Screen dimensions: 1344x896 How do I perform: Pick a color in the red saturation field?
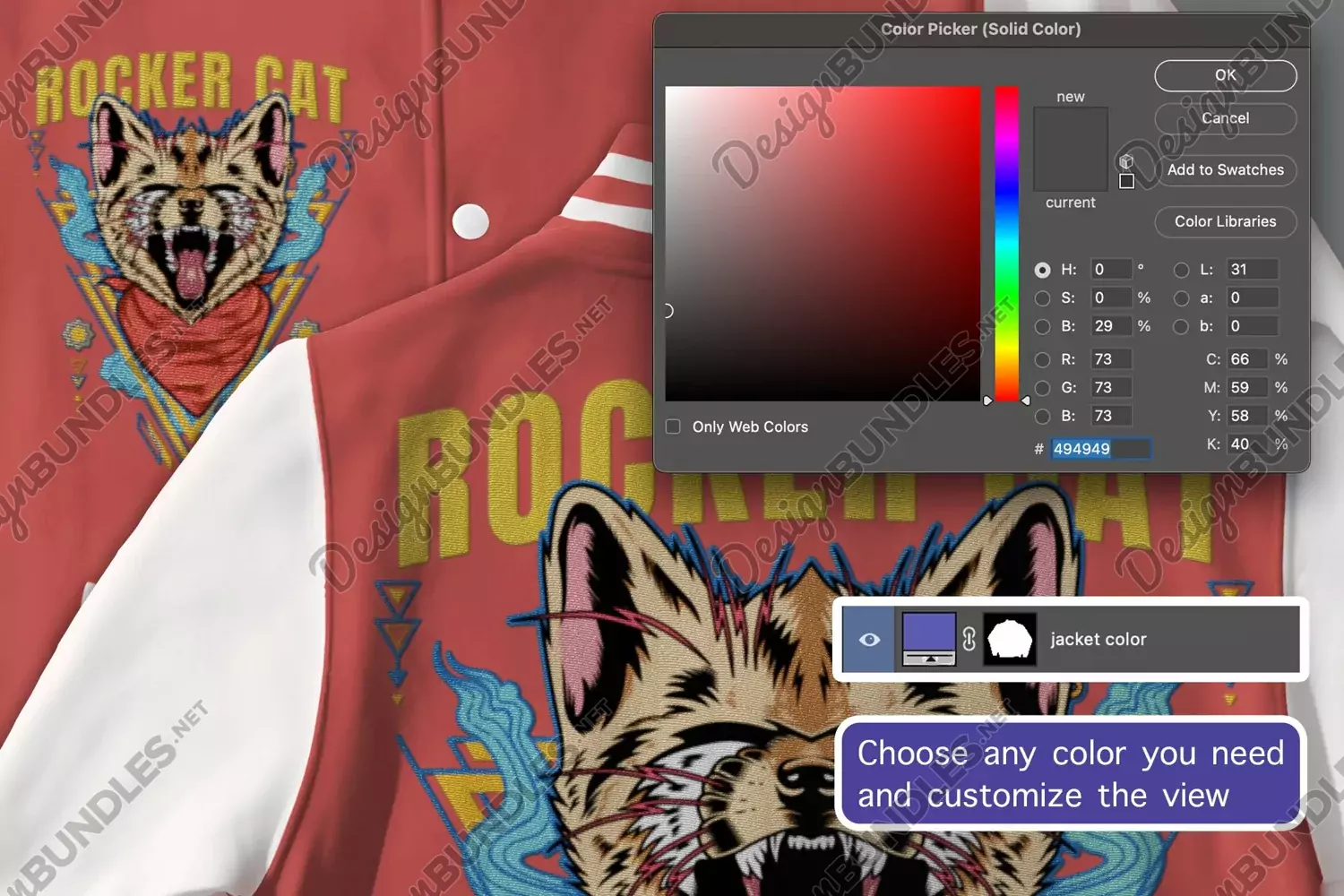[823, 244]
